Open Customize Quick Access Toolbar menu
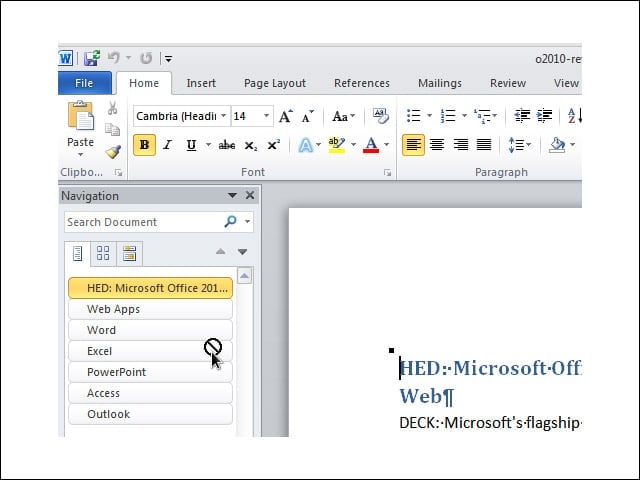 coord(168,59)
